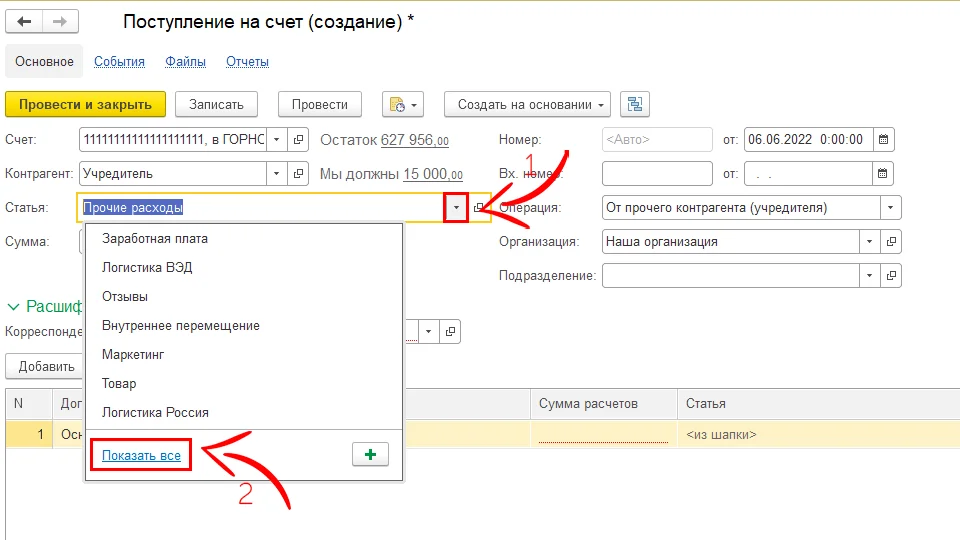
Task: Choose Заработная плата in the list
Action: [x=154, y=238]
